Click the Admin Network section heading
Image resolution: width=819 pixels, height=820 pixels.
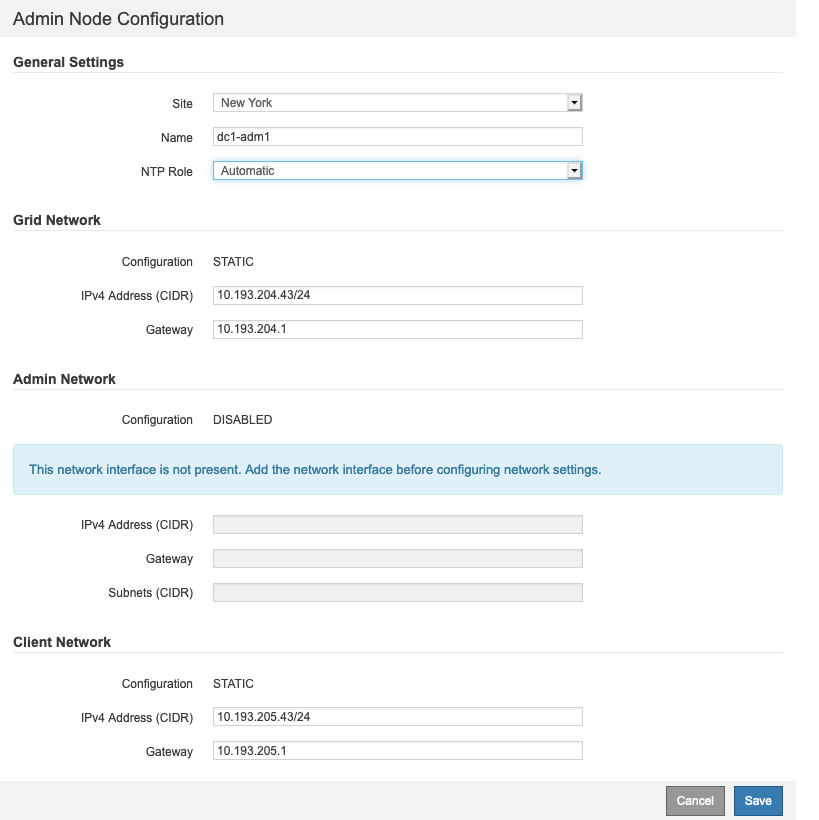click(64, 379)
